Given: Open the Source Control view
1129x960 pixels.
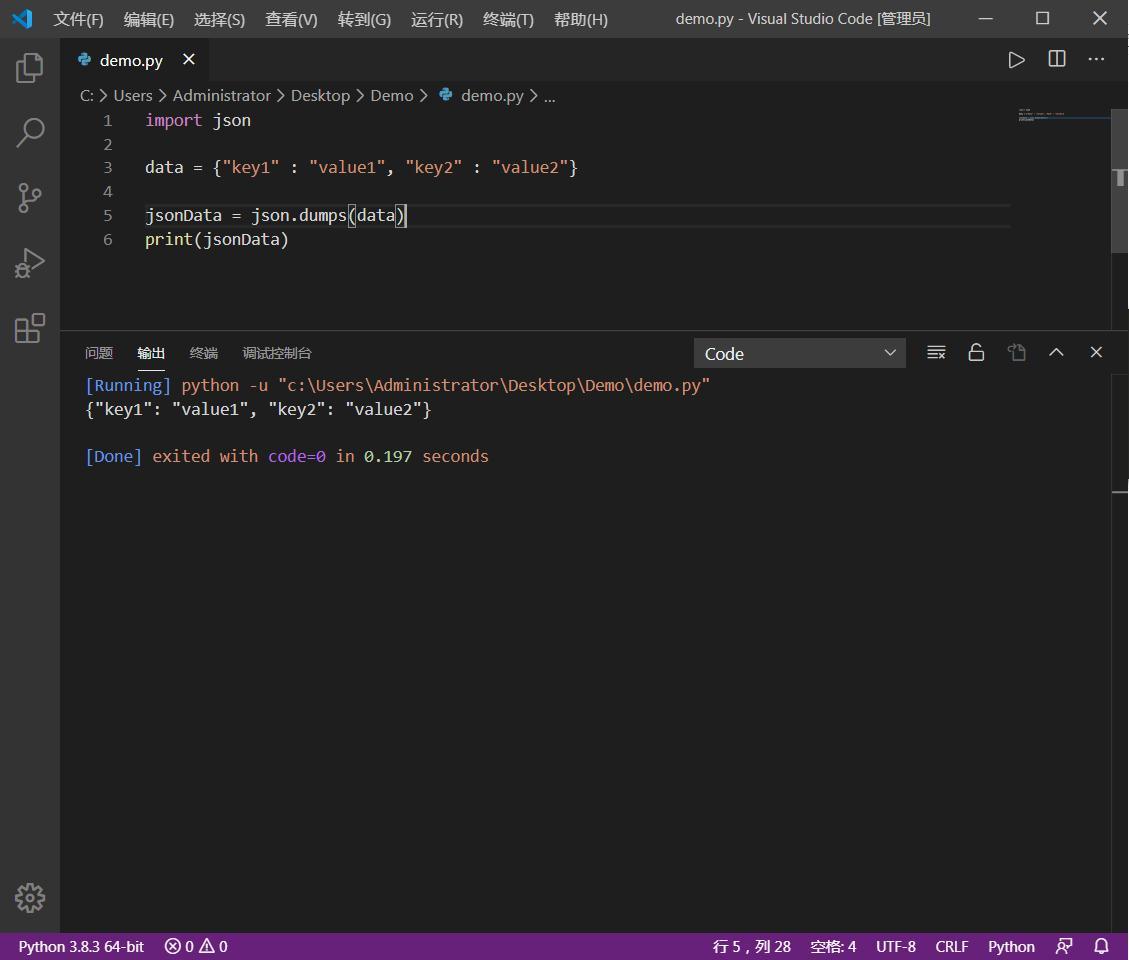Looking at the screenshot, I should [x=29, y=198].
